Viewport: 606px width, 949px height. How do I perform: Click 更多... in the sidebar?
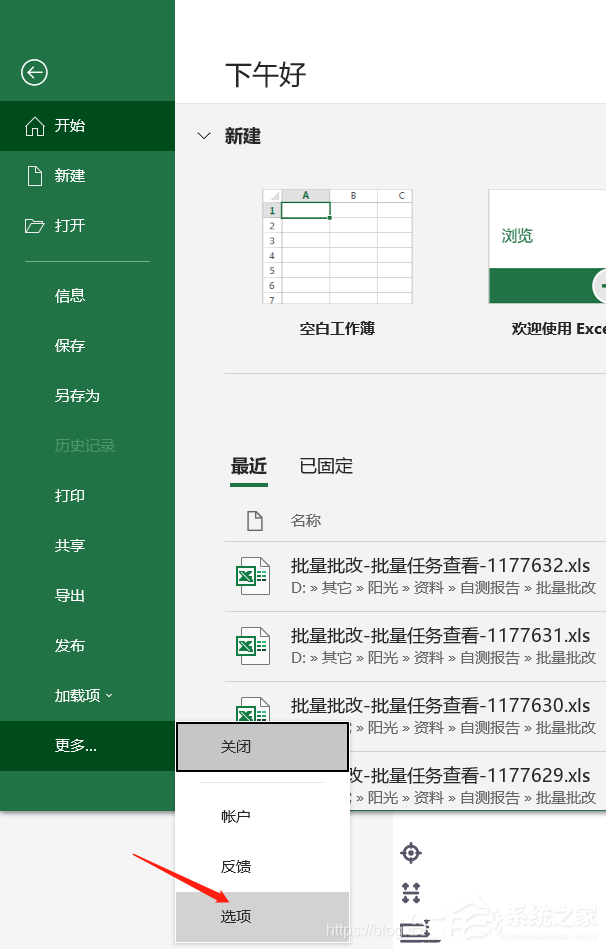coord(76,745)
